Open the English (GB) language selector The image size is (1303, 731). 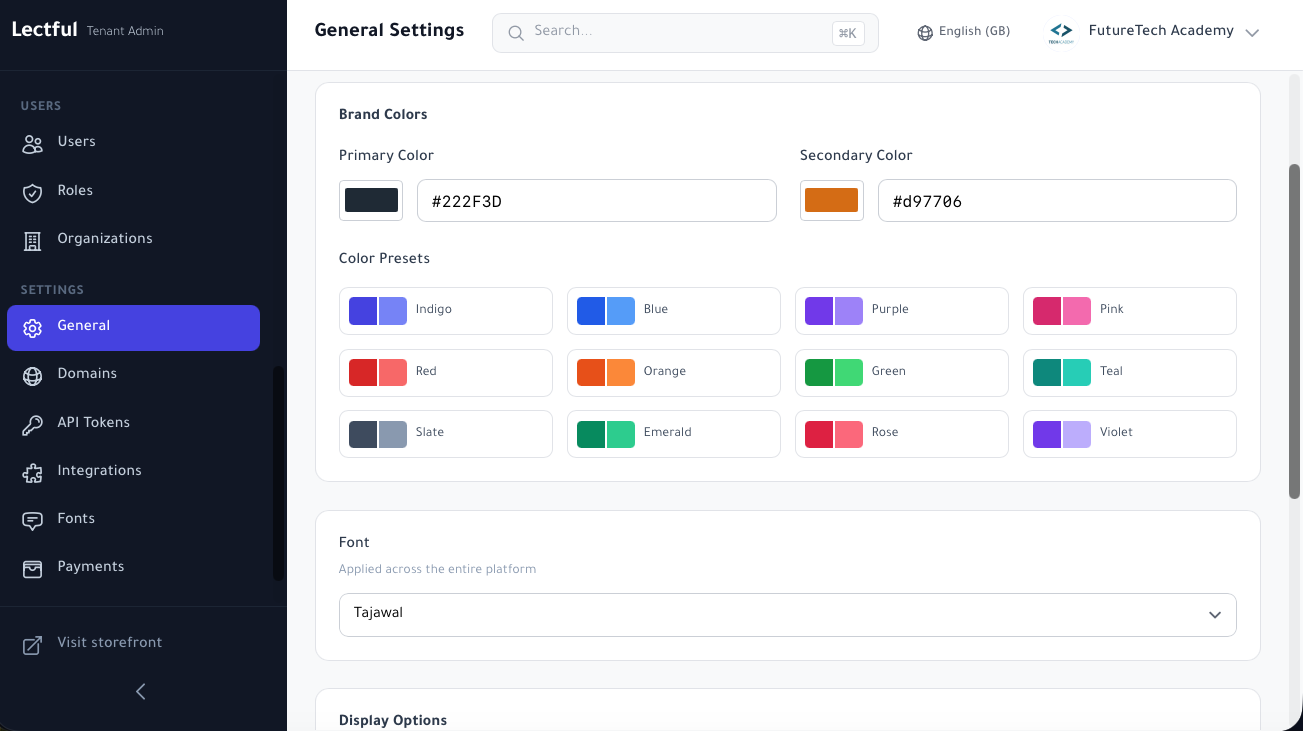tap(964, 32)
